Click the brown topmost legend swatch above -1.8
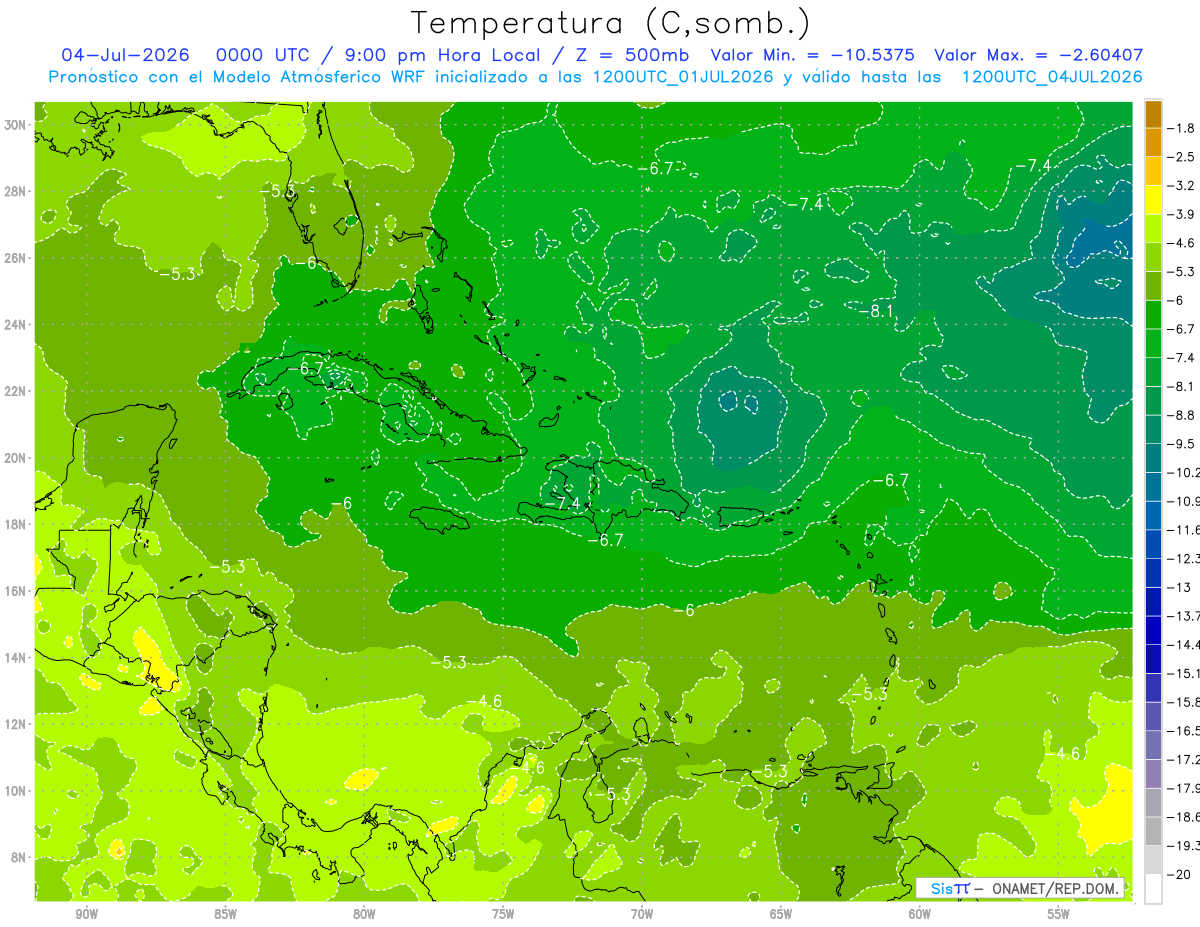This screenshot has width=1200, height=927. click(1153, 114)
